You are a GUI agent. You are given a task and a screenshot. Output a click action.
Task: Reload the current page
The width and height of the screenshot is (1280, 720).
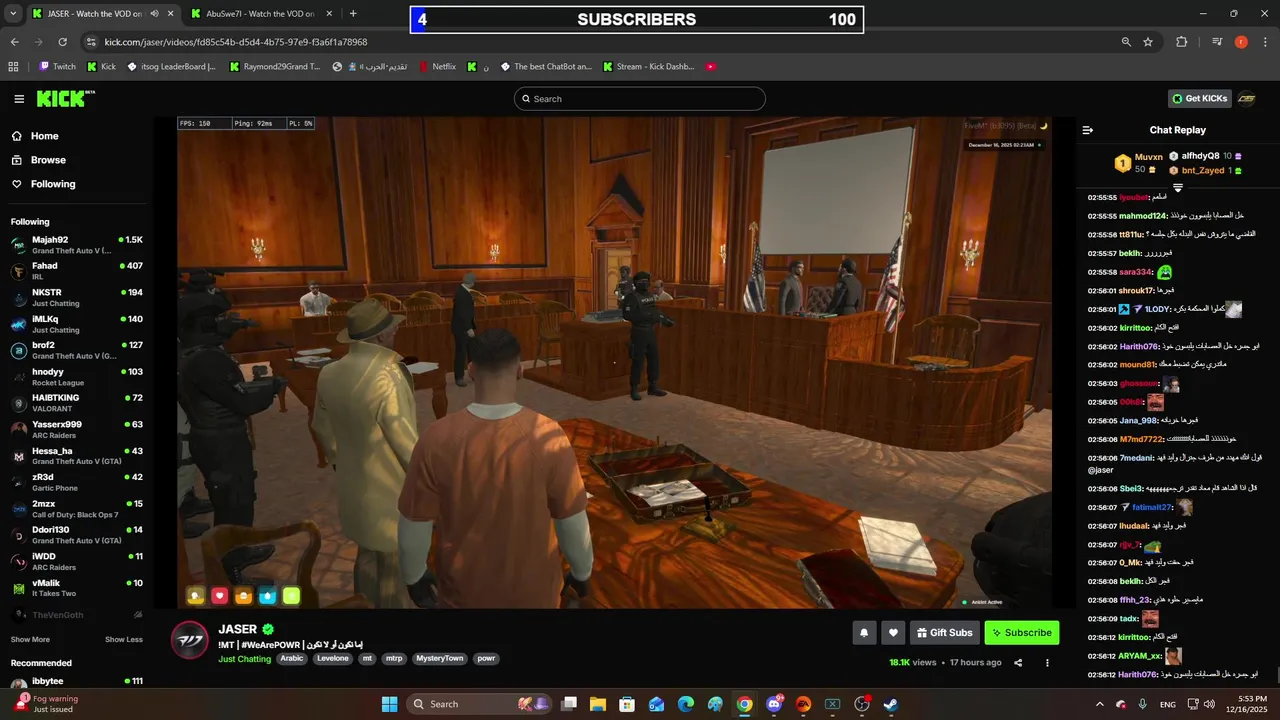[x=62, y=42]
